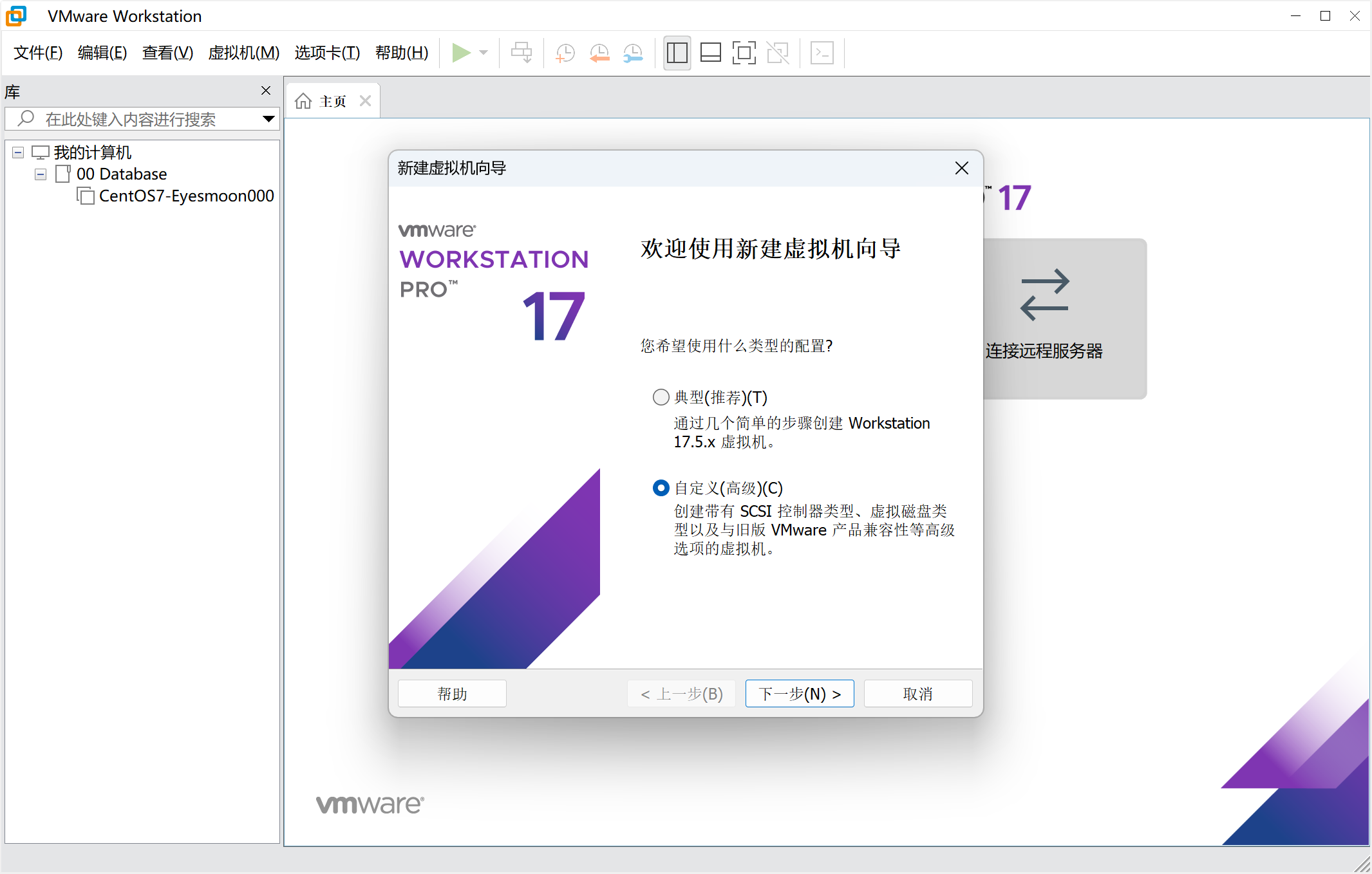Close the 新建虚拟机向导 dialog
This screenshot has width=1372, height=874.
pyautogui.click(x=962, y=168)
